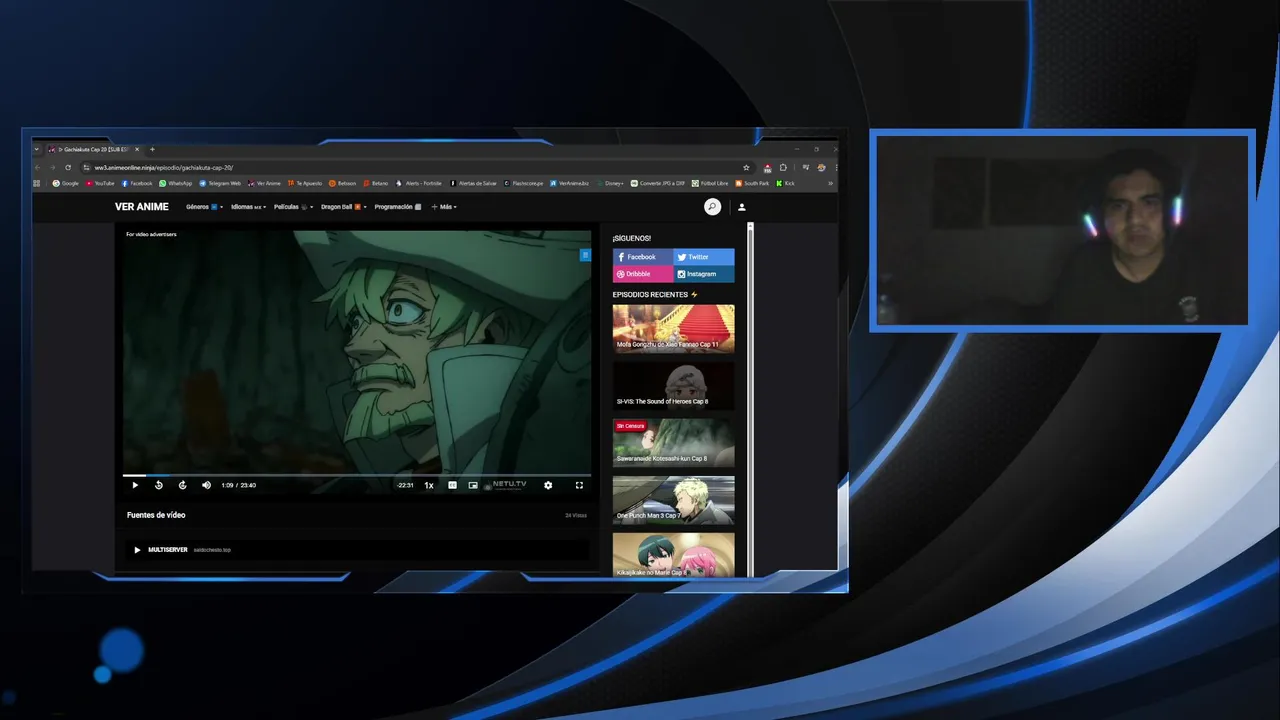Click the '24 Vistas' view count text

576,515
